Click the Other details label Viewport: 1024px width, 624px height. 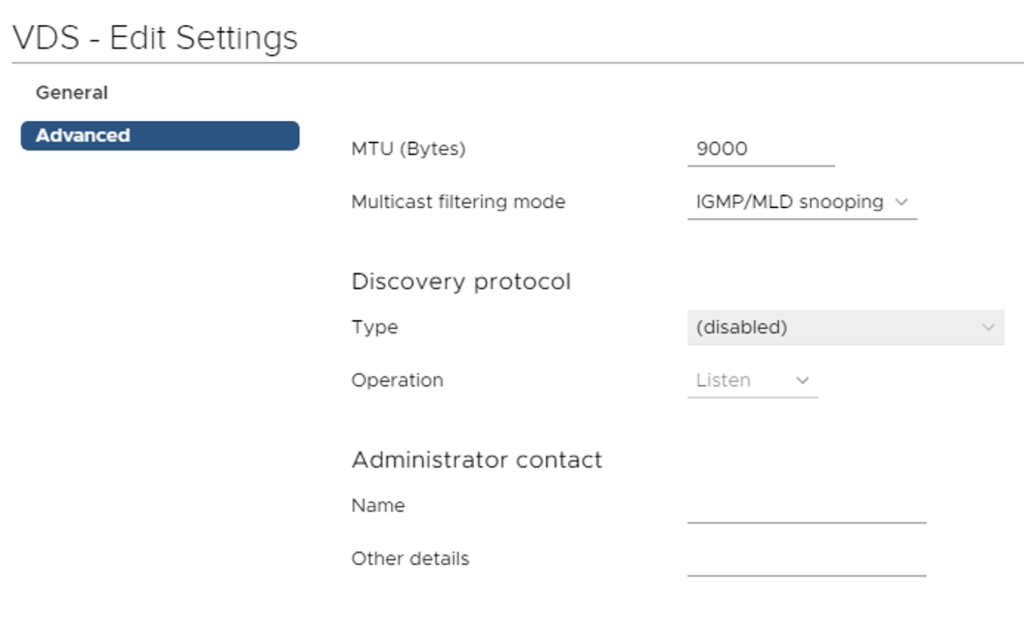point(410,559)
